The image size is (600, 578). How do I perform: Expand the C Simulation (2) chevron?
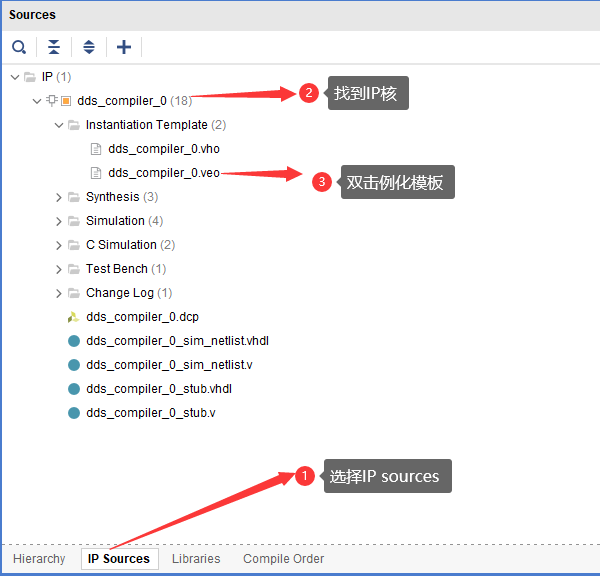59,246
